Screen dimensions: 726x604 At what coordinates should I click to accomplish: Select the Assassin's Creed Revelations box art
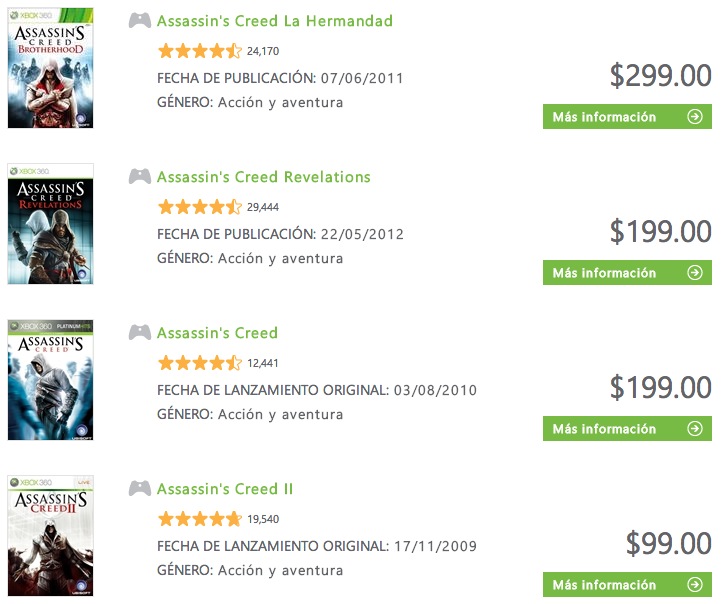(50, 224)
